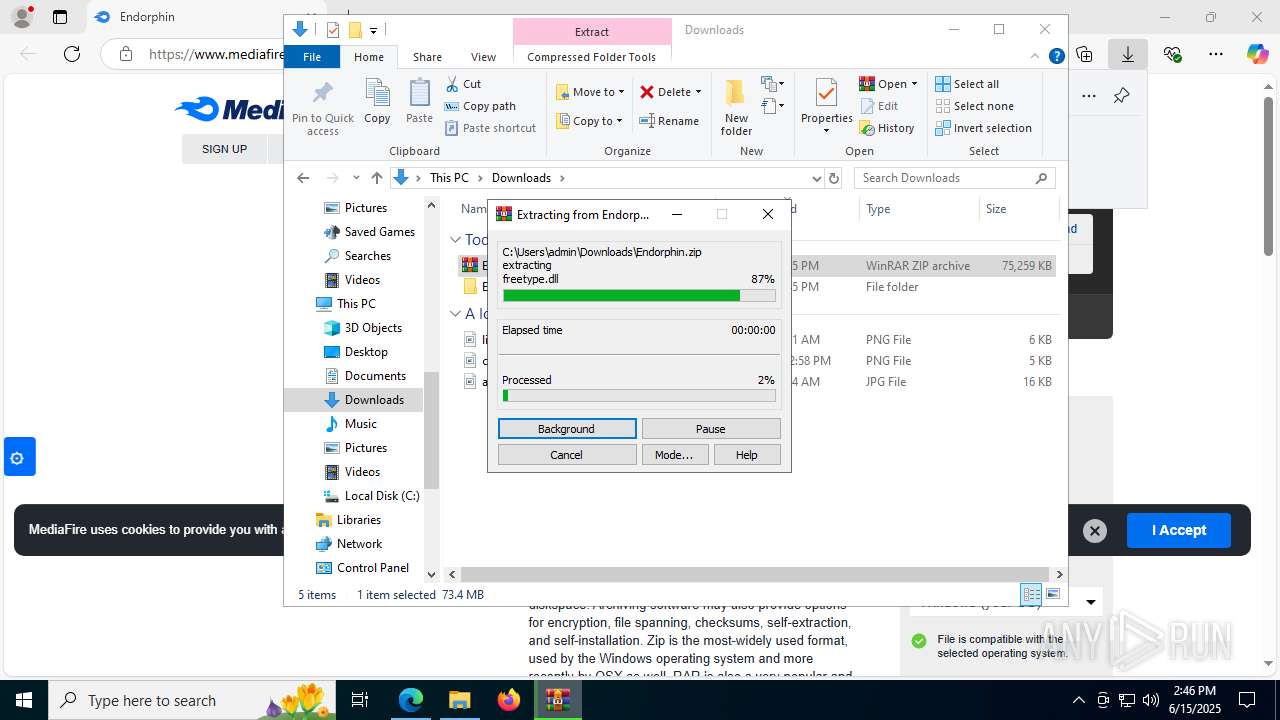Click the Processed total progress bar
Screen dimensions: 1280x720
coord(639,396)
